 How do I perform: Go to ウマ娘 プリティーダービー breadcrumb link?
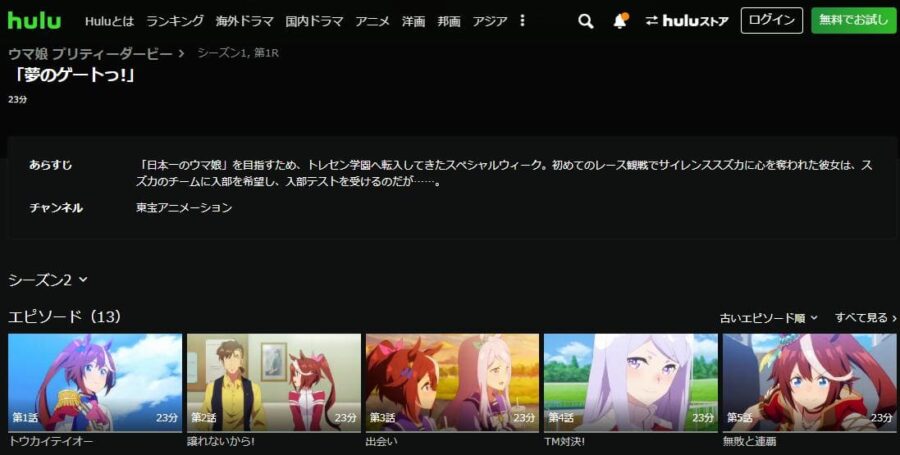[x=90, y=54]
